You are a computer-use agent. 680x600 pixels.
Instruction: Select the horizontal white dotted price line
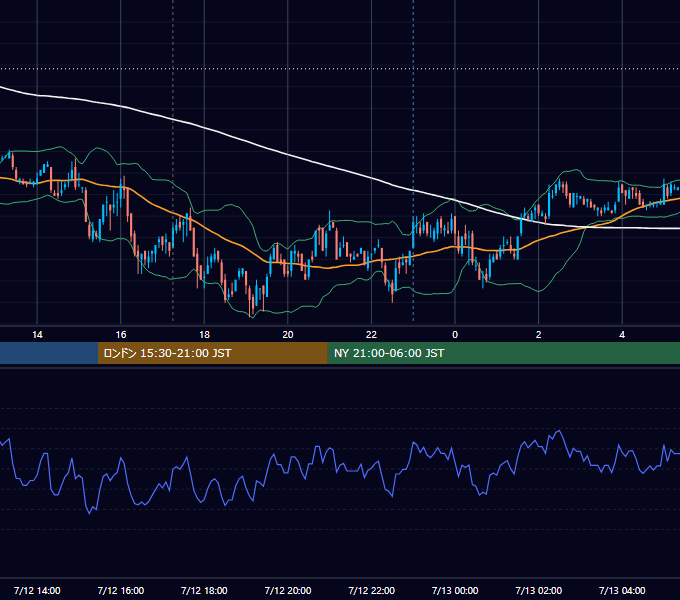340,68
